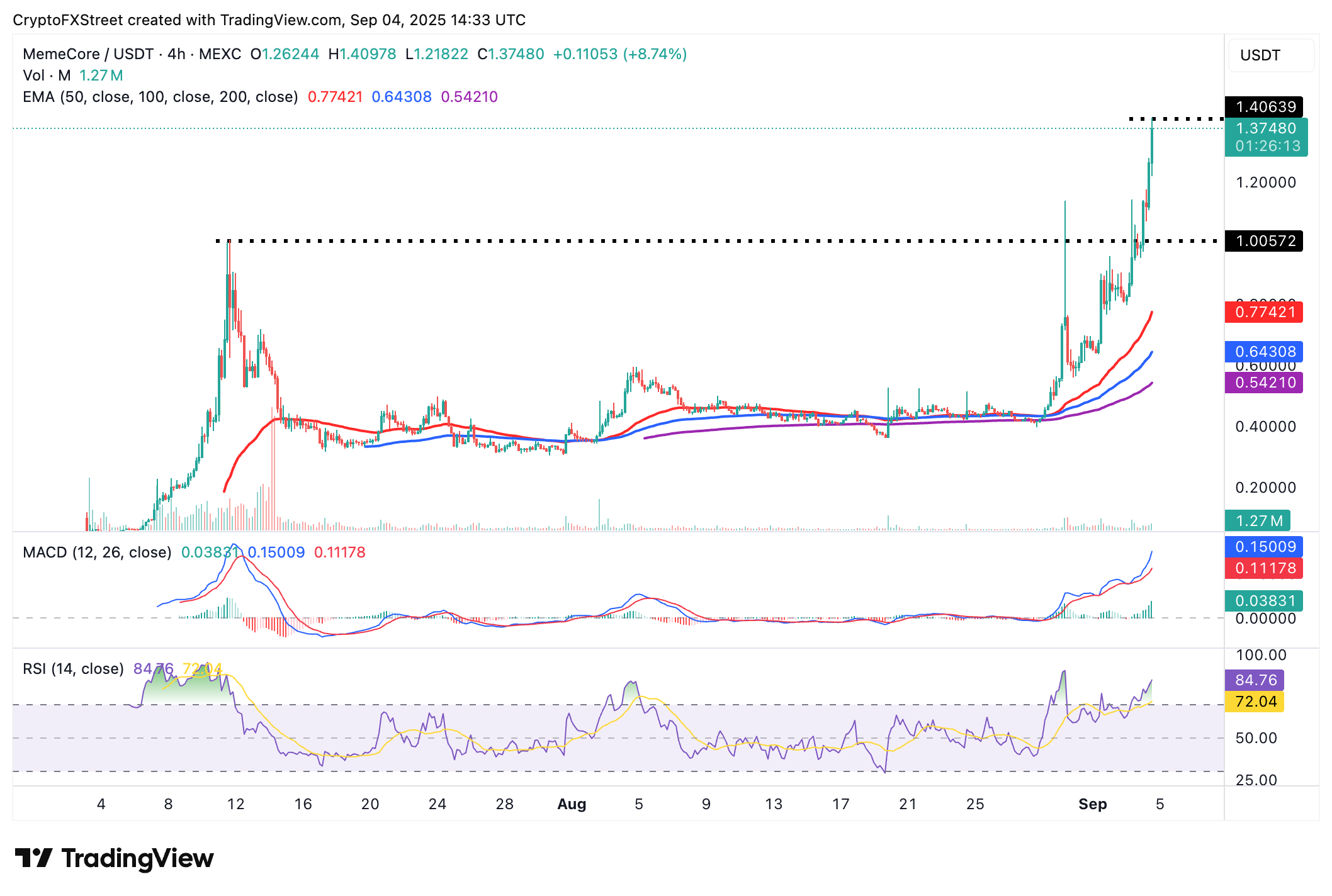Screen dimensions: 1332x896
Task: Click the RSI (14, close) legend
Action: pyautogui.click(x=73, y=669)
